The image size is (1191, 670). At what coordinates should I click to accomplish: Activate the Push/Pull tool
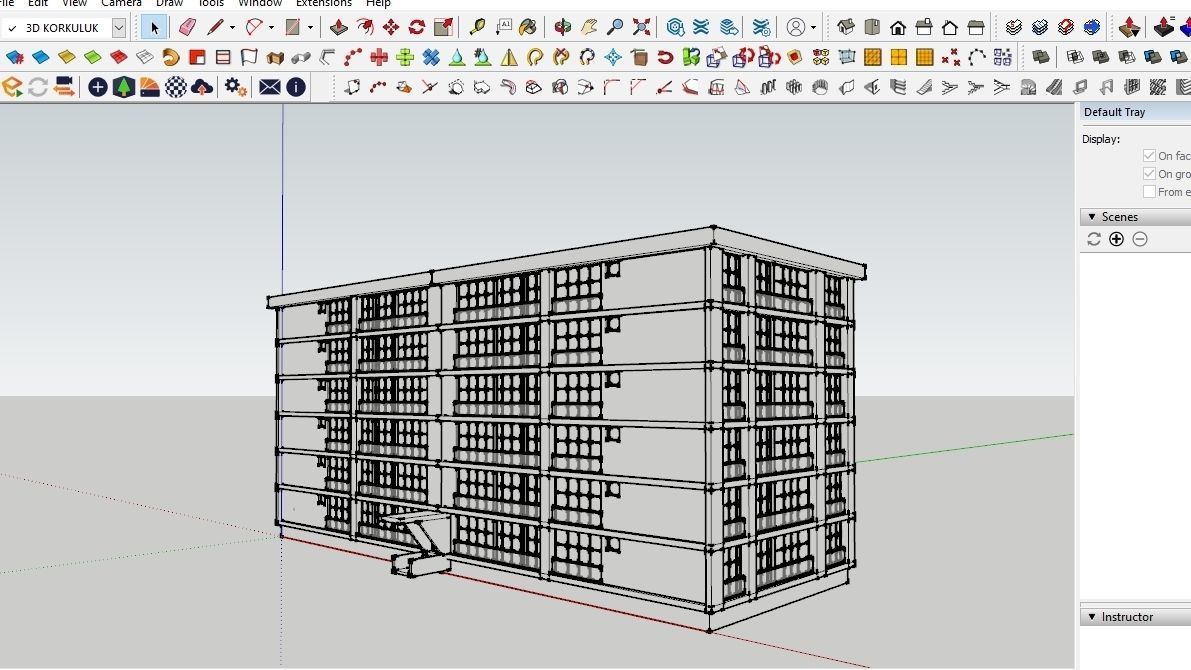(x=338, y=28)
